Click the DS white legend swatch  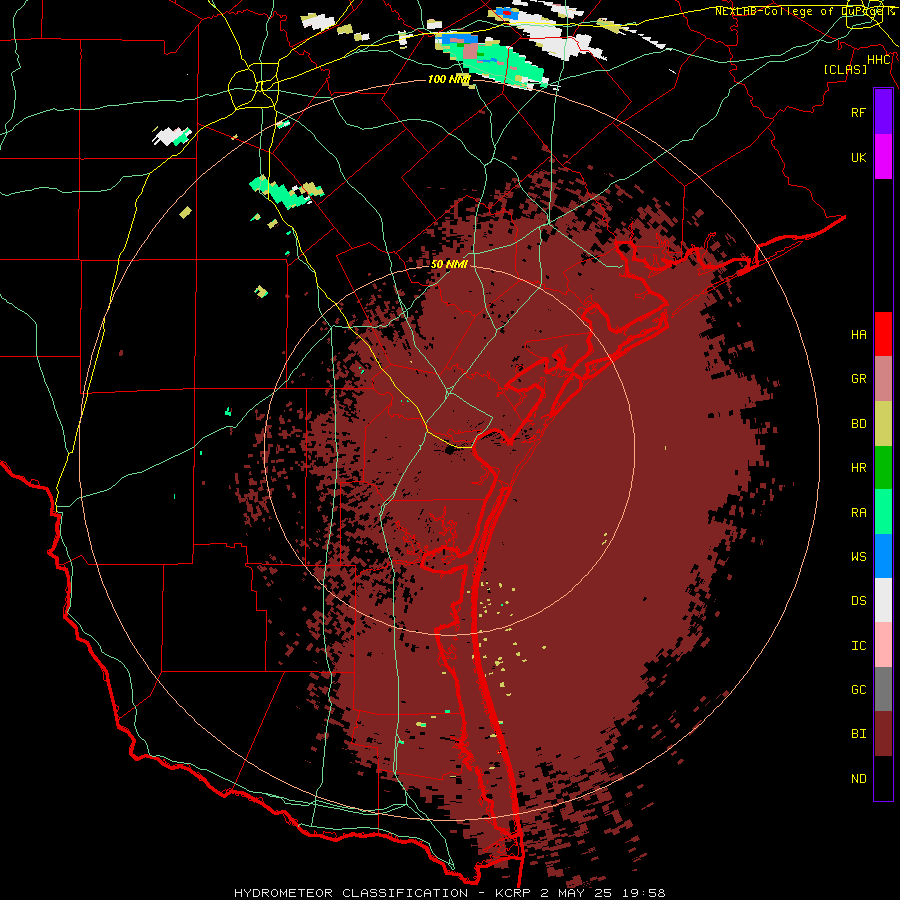click(883, 600)
